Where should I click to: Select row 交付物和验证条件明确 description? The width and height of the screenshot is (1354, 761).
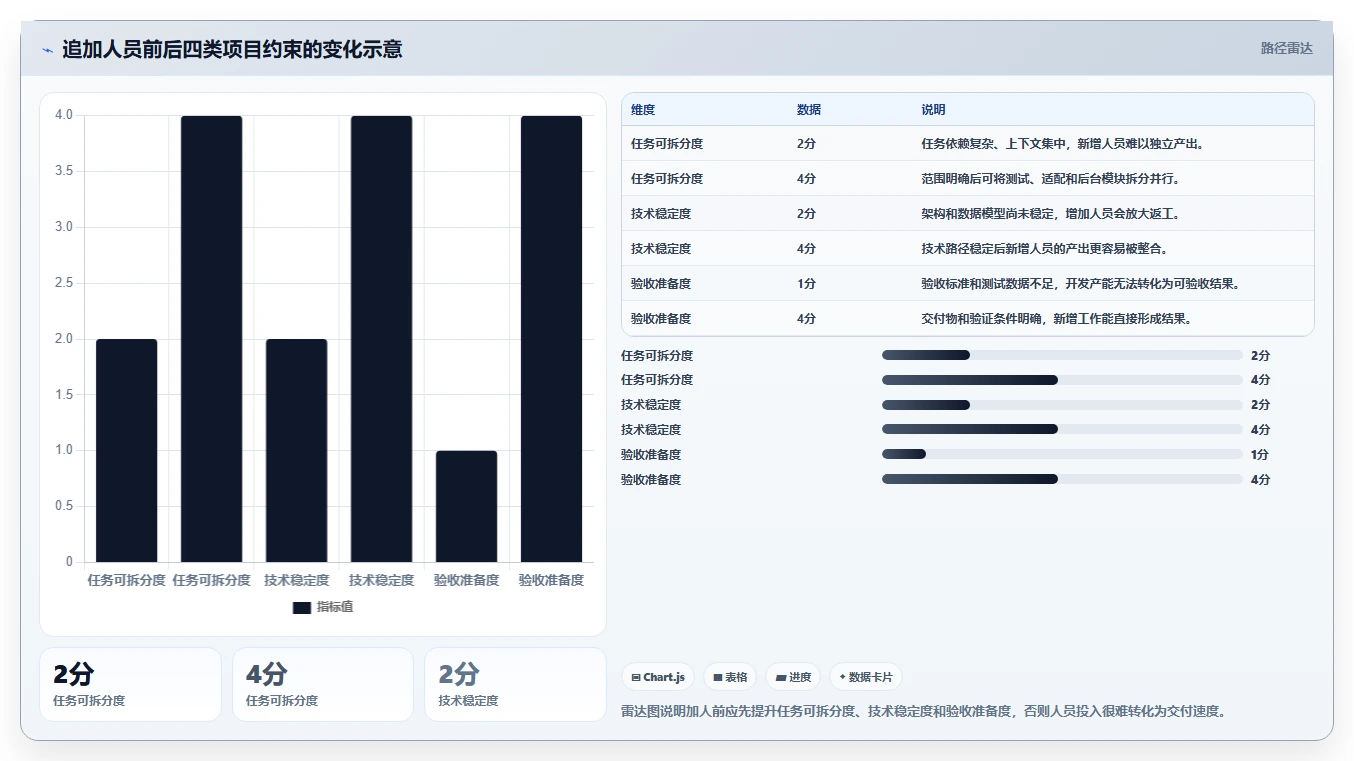[x=1056, y=318]
